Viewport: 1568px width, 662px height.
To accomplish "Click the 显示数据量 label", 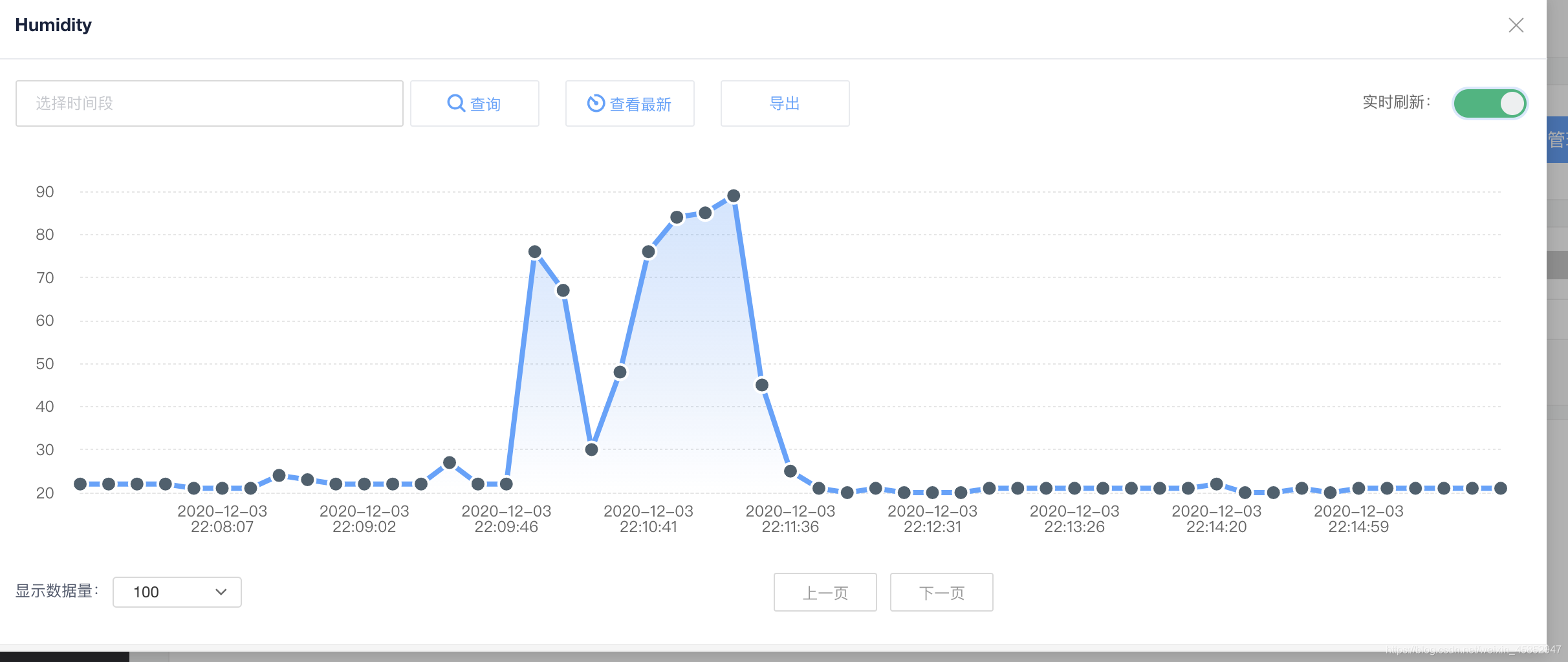I will (57, 591).
